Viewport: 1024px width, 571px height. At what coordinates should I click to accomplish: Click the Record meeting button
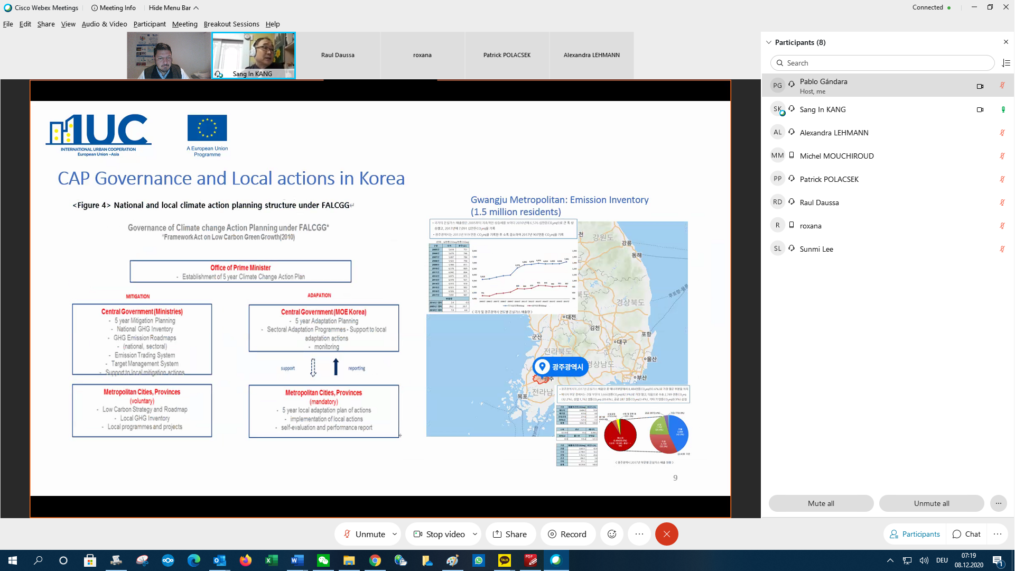coord(567,534)
